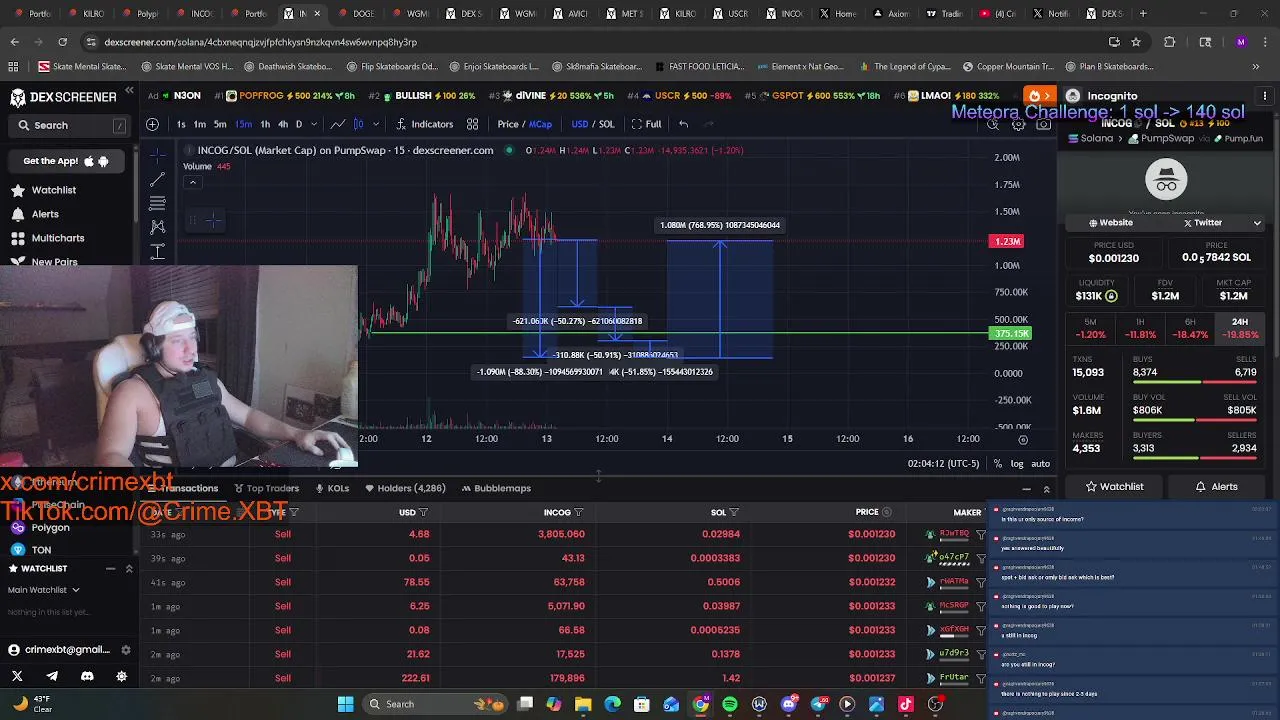Select the 24H price change tab

(x=1240, y=328)
